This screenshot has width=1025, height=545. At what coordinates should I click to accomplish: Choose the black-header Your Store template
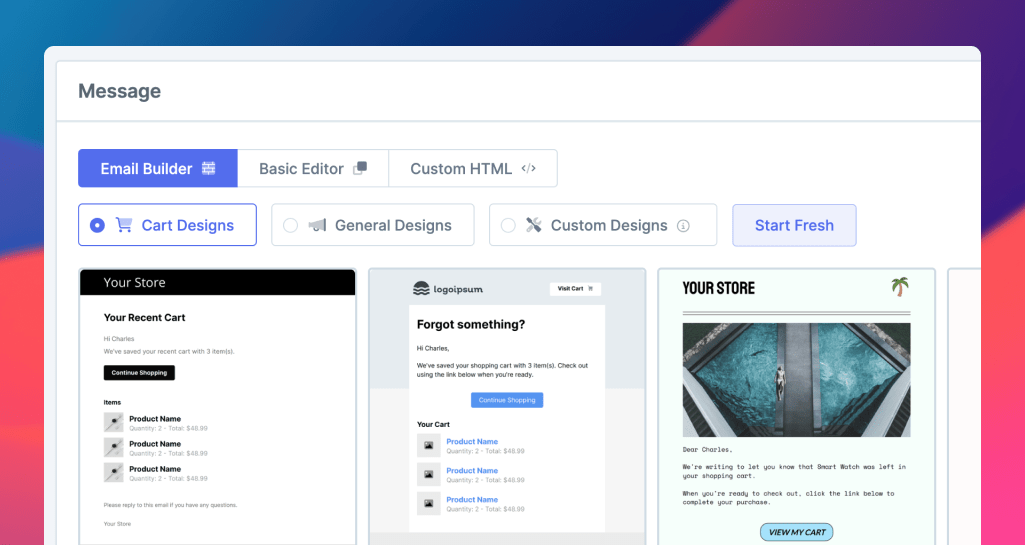(218, 406)
